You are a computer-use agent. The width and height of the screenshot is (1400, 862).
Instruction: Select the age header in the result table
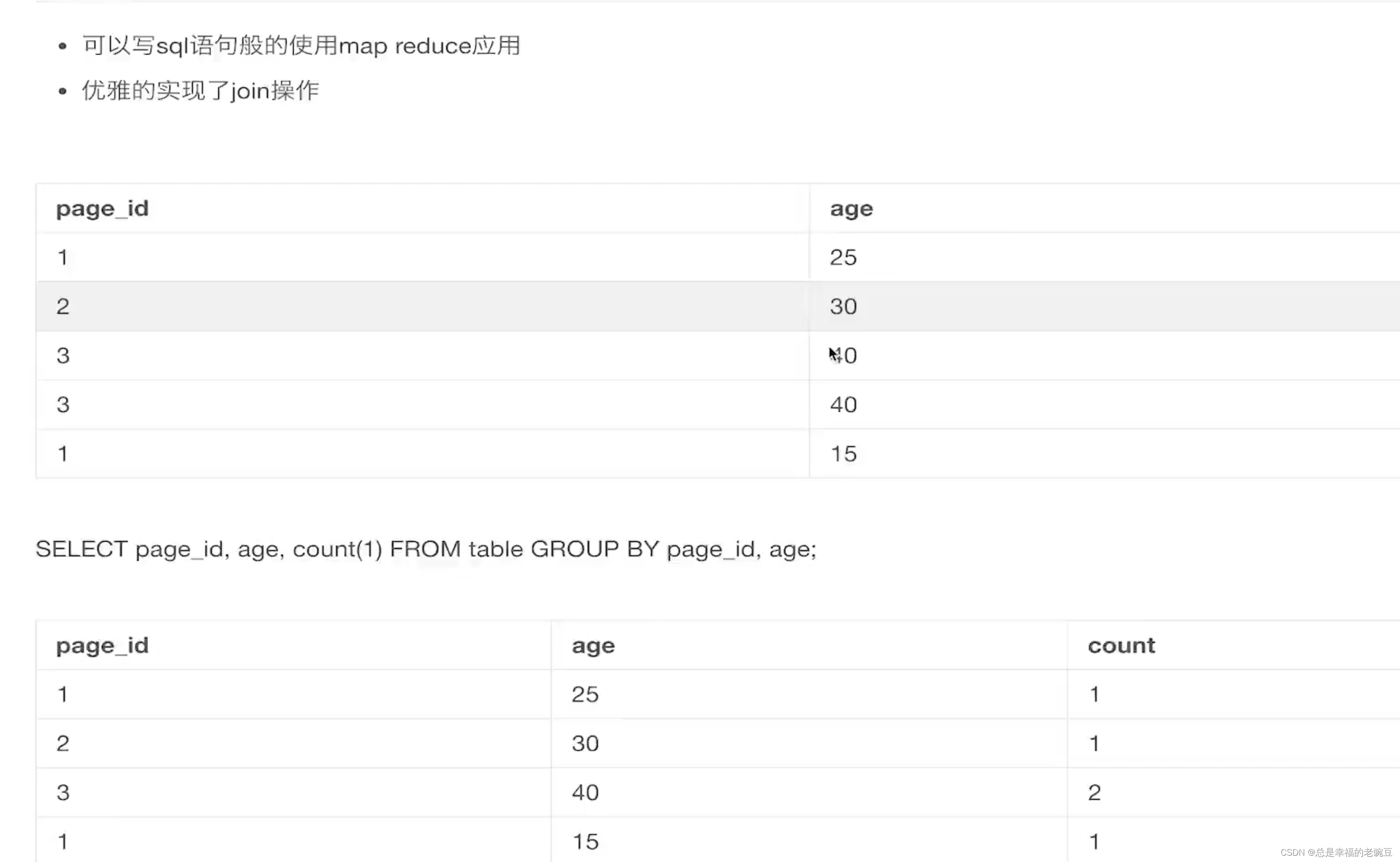pos(593,646)
